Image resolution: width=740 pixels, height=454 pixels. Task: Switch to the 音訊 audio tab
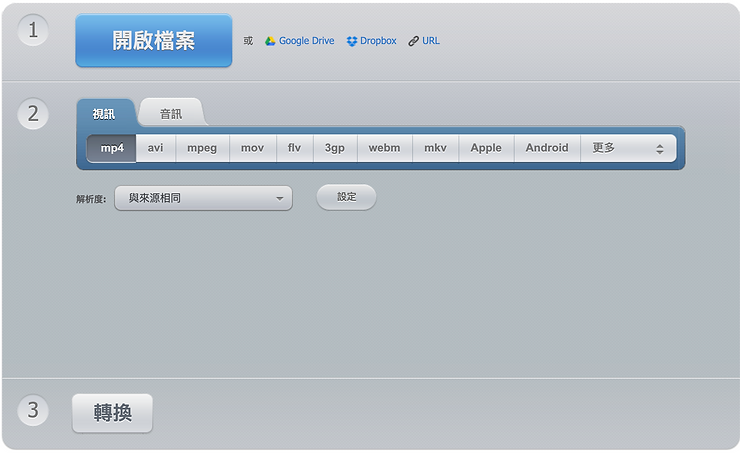(x=171, y=114)
